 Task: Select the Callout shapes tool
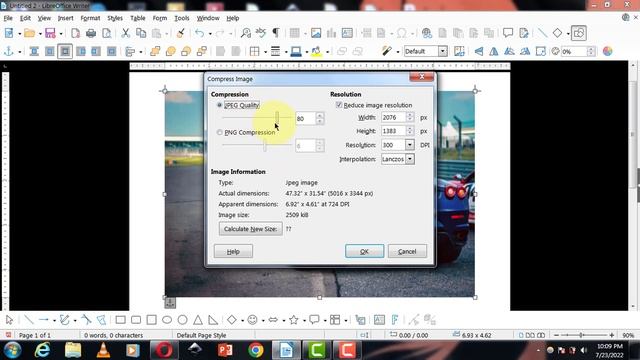tap(314, 320)
